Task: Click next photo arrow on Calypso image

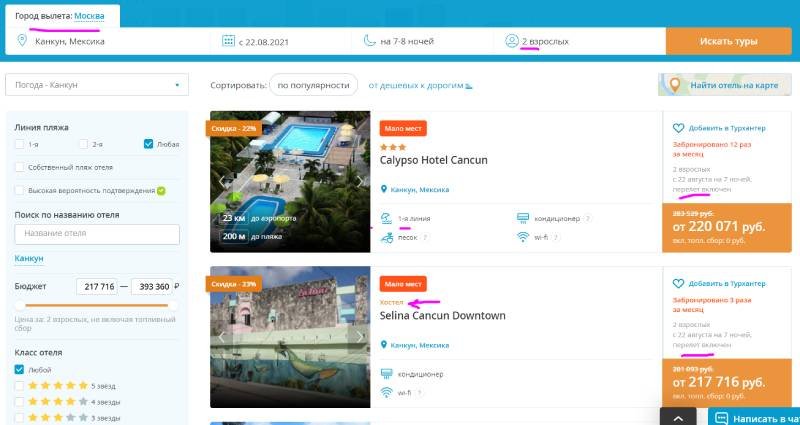Action: tap(360, 181)
